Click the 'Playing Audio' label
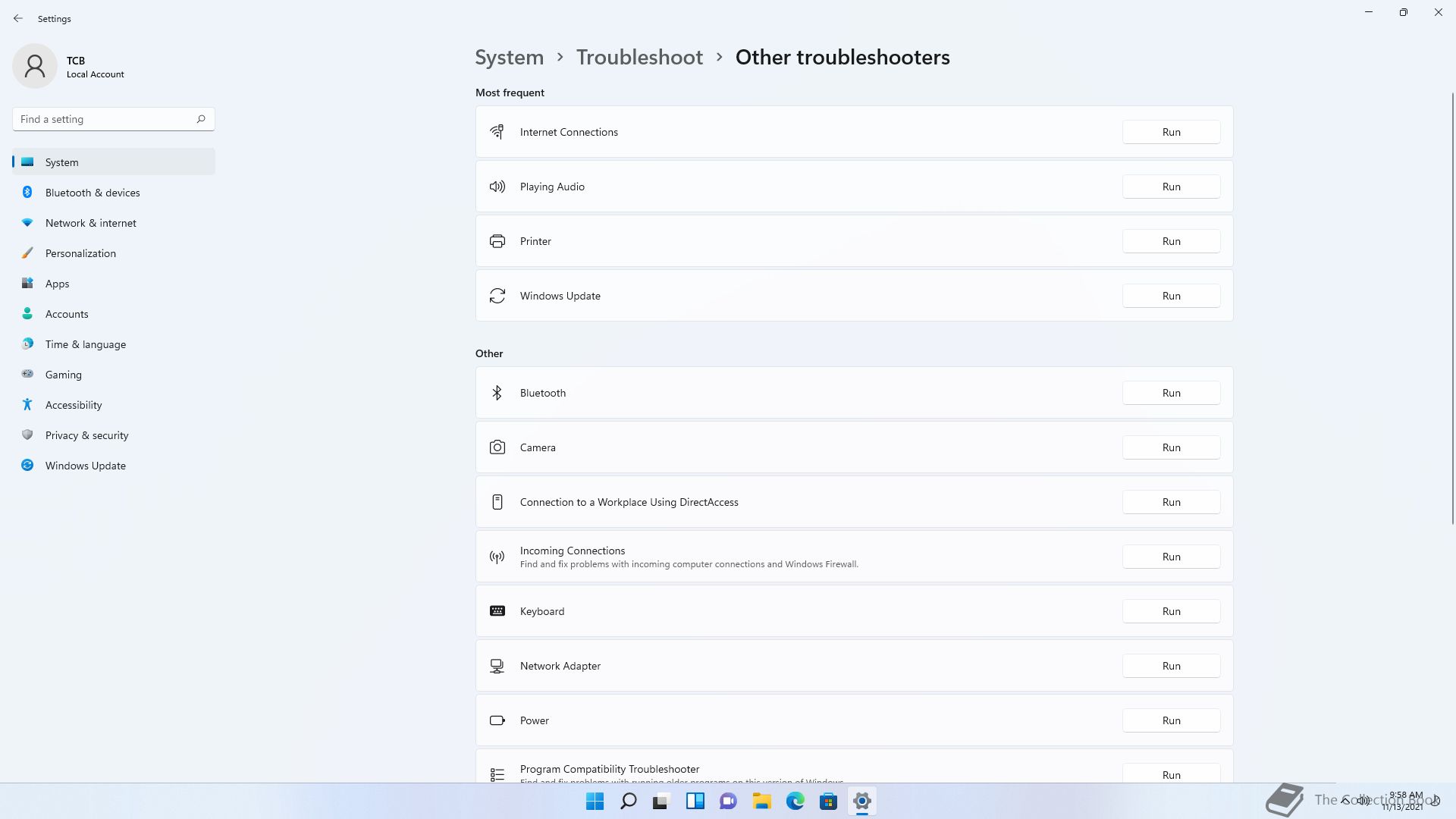This screenshot has height=819, width=1456. pyautogui.click(x=552, y=187)
